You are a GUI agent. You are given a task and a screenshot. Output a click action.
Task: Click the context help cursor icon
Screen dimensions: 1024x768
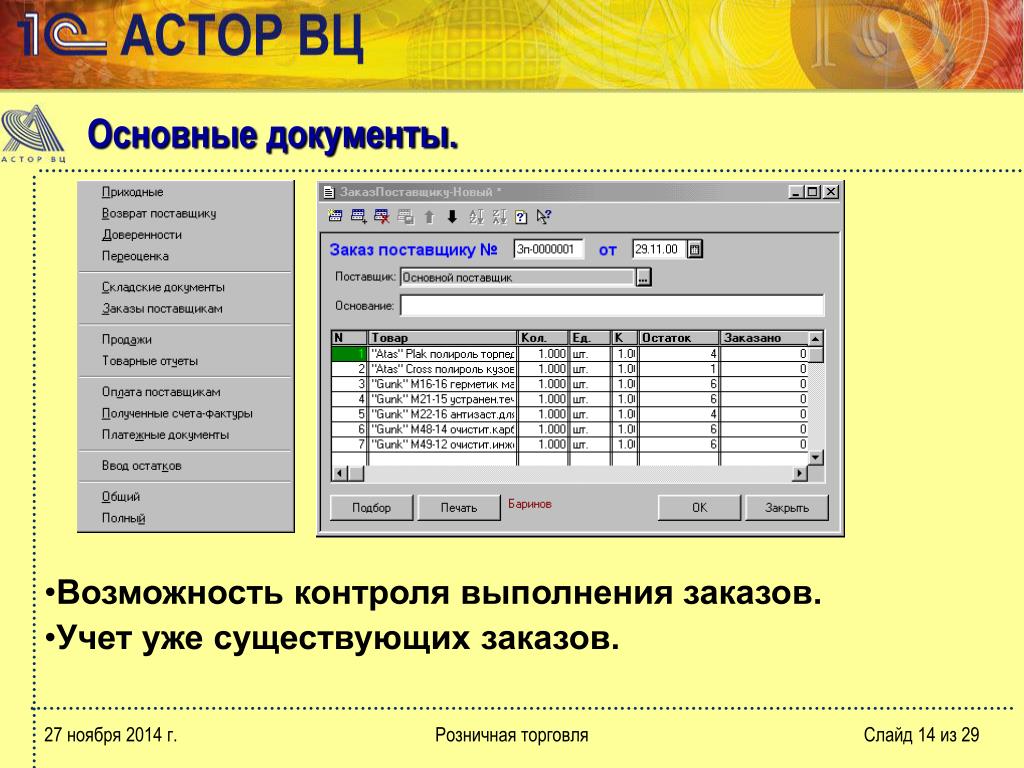tap(544, 217)
